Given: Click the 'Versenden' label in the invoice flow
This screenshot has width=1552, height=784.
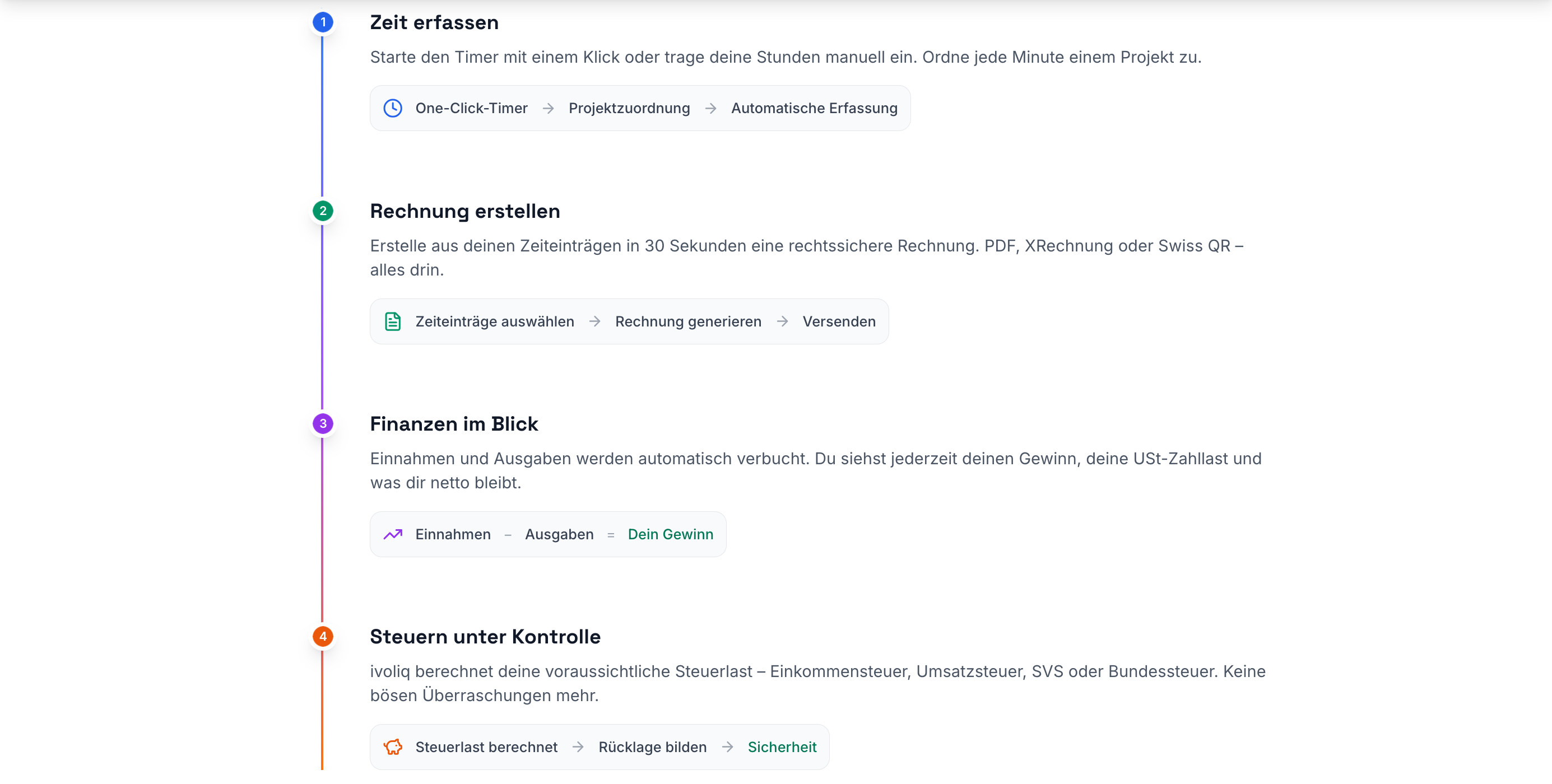Looking at the screenshot, I should [x=839, y=321].
